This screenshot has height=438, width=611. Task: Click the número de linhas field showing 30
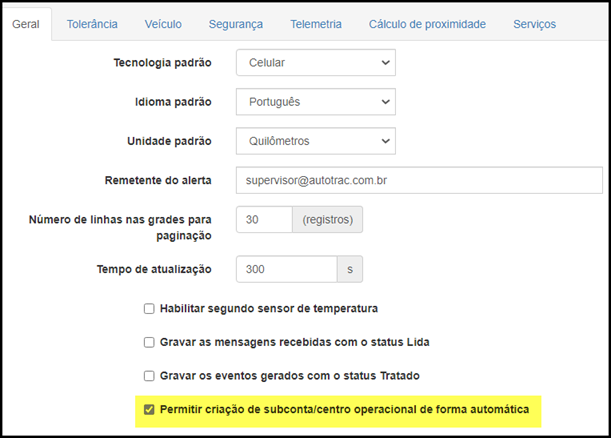(264, 220)
